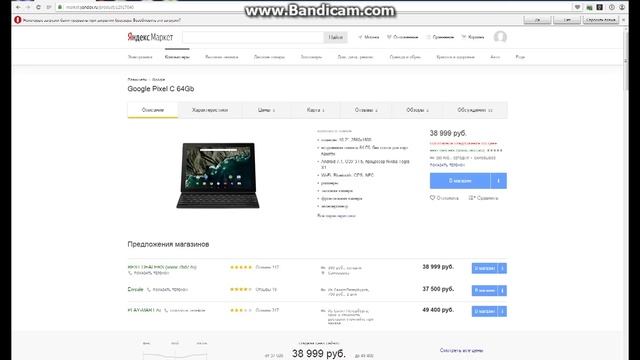The image size is (640, 360).
Task: Open the Дом, дача, ремонт category
Action: pyautogui.click(x=356, y=57)
